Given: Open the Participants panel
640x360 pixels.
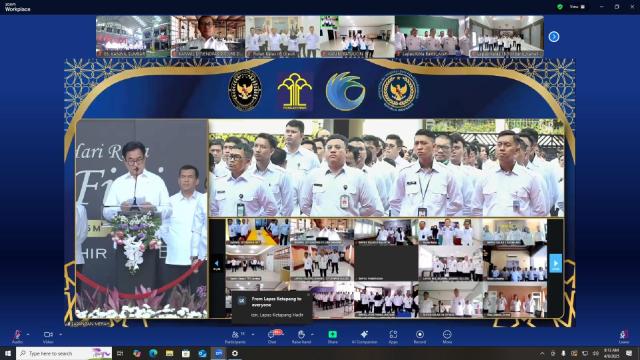Looking at the screenshot, I should 236,336.
